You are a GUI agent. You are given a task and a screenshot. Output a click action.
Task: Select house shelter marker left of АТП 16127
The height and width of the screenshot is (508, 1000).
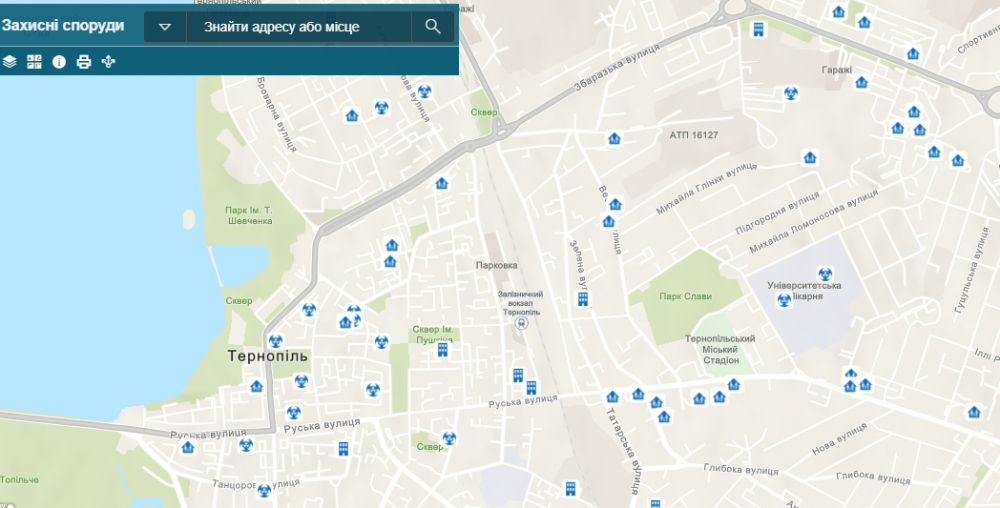tap(615, 139)
